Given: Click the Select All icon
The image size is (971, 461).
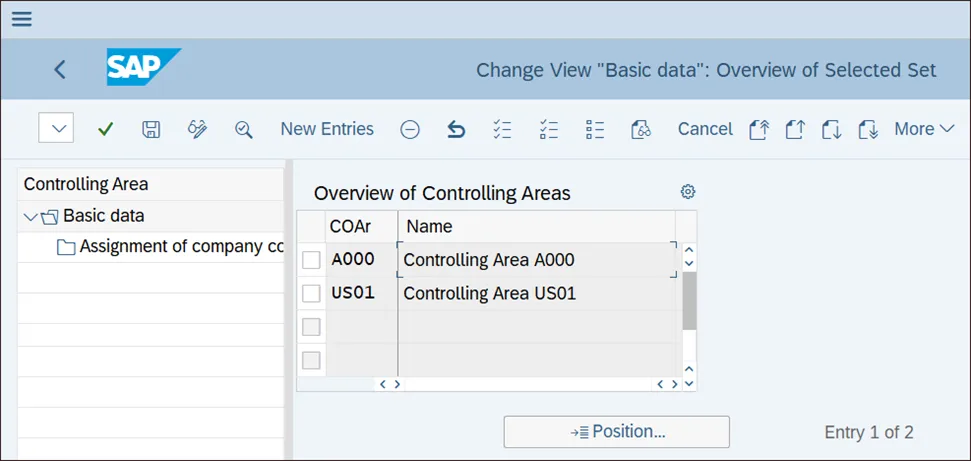Looking at the screenshot, I should (x=503, y=129).
